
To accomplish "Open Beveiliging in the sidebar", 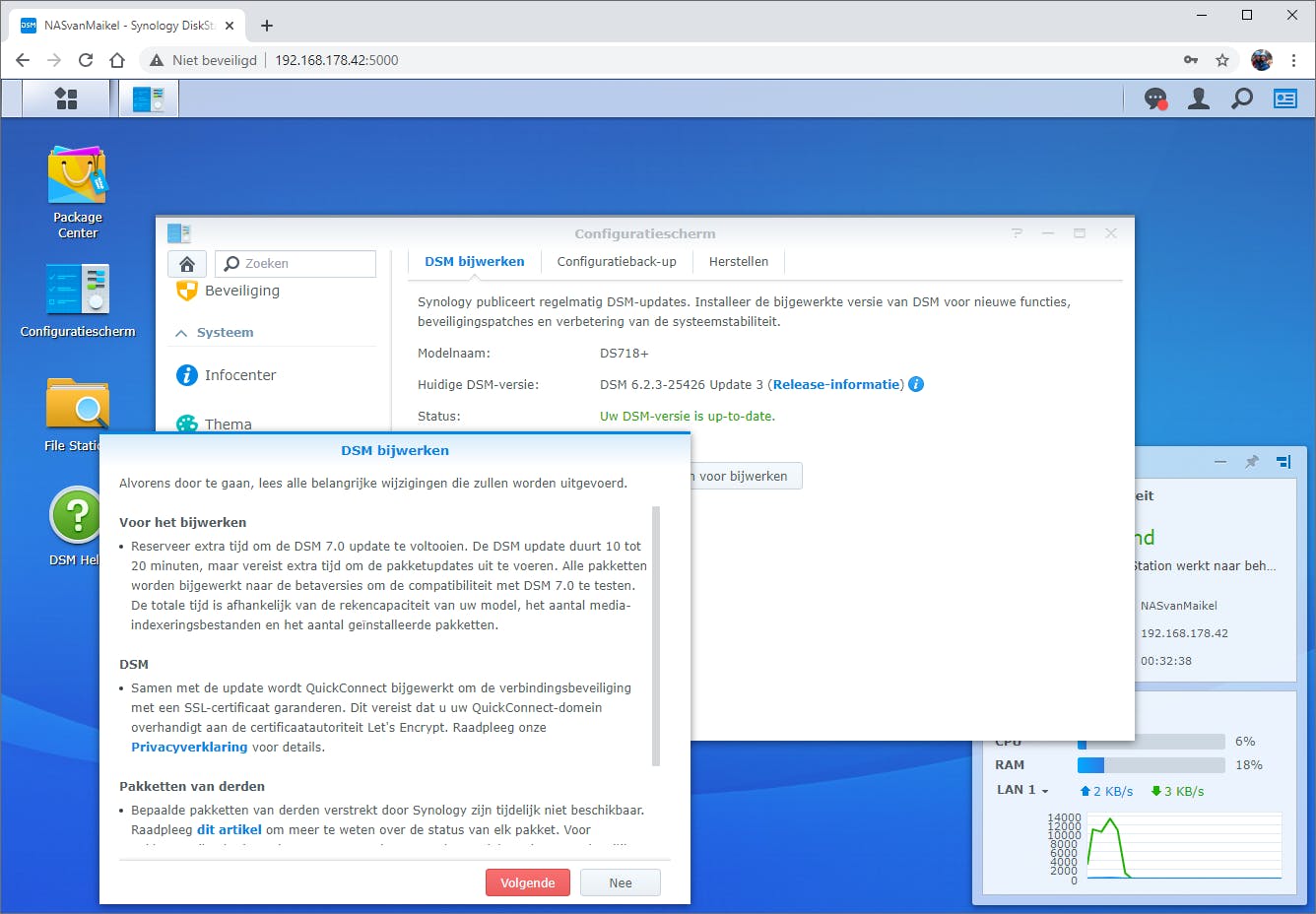I will [242, 291].
